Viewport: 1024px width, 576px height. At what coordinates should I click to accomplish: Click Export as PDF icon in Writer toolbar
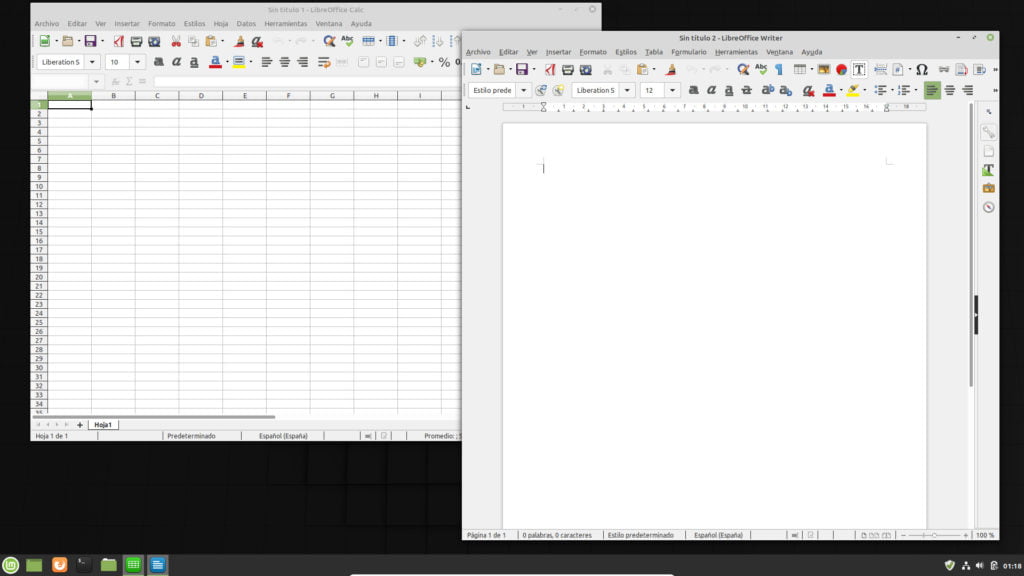pos(550,70)
